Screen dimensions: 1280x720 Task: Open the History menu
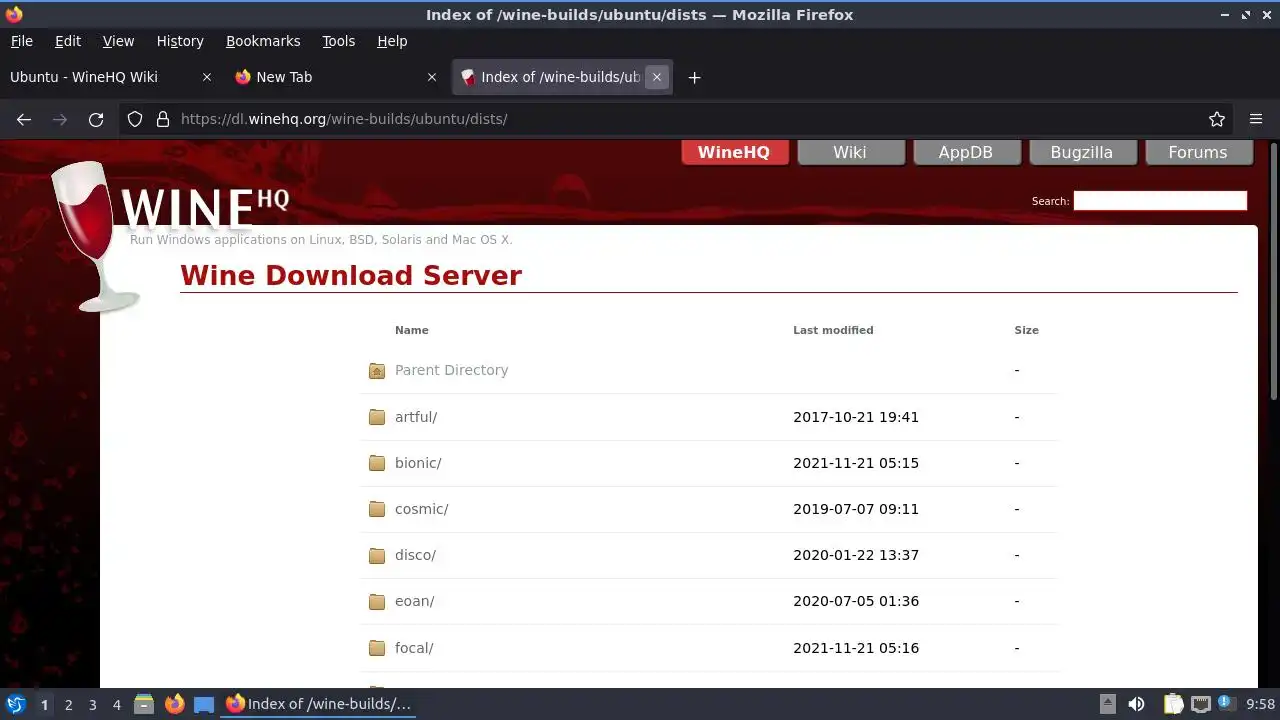coord(180,41)
